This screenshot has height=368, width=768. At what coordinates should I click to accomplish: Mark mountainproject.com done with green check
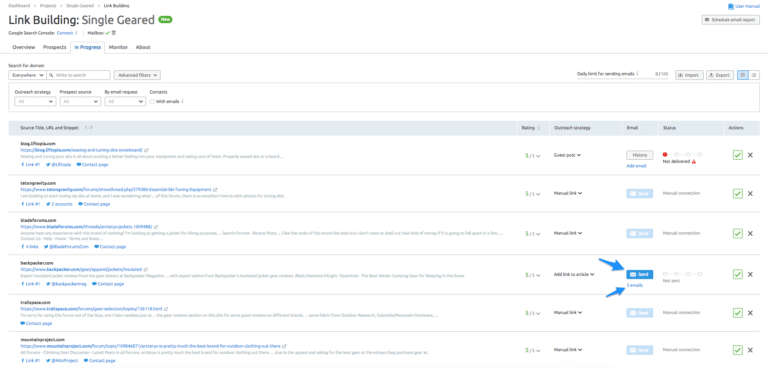point(738,350)
